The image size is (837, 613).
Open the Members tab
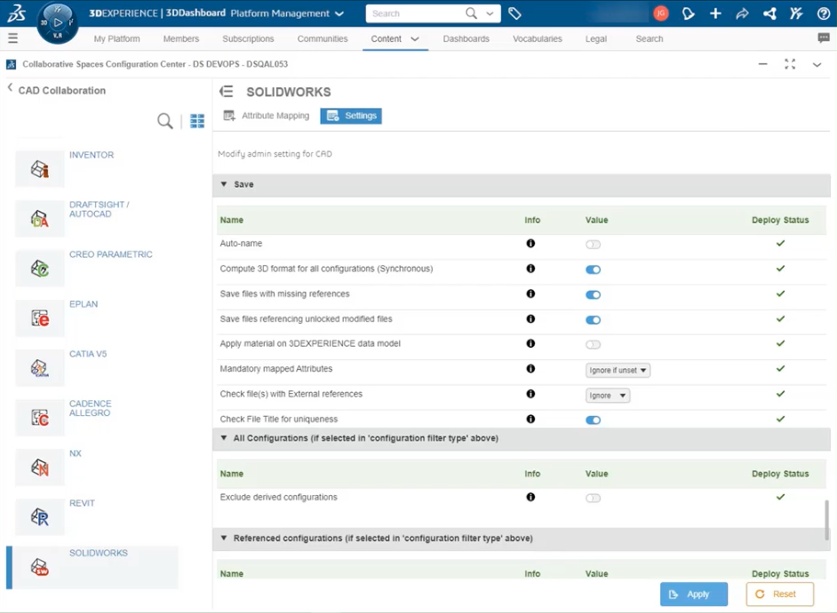(x=181, y=39)
